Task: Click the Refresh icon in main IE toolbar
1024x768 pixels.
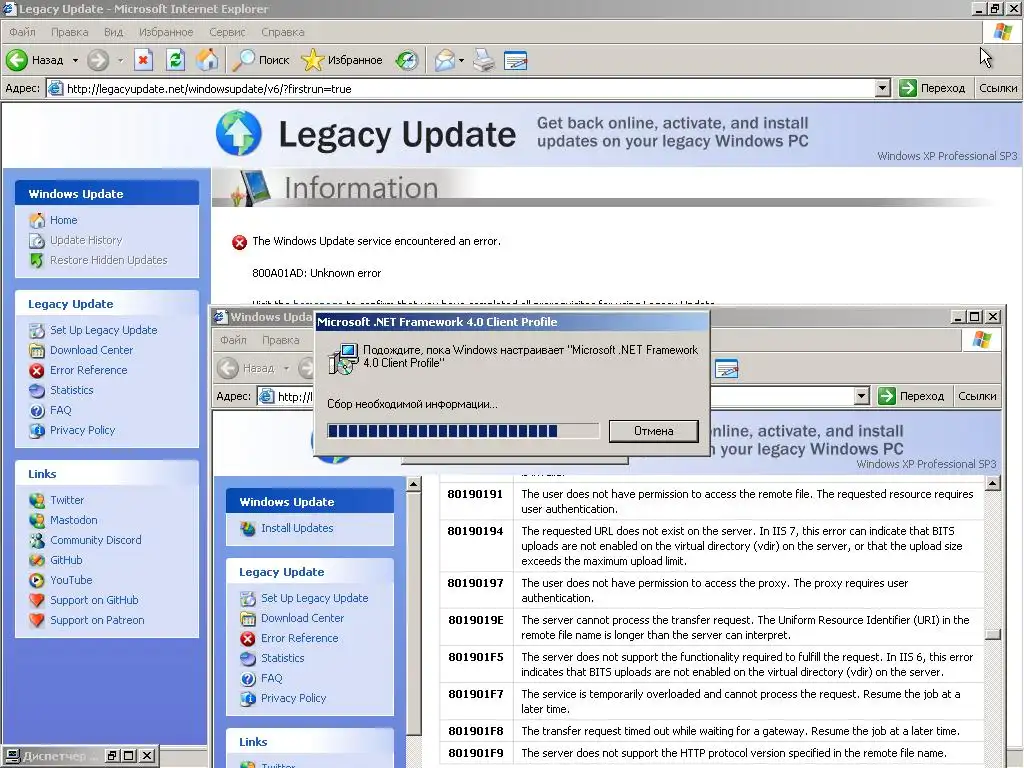Action: coord(175,60)
